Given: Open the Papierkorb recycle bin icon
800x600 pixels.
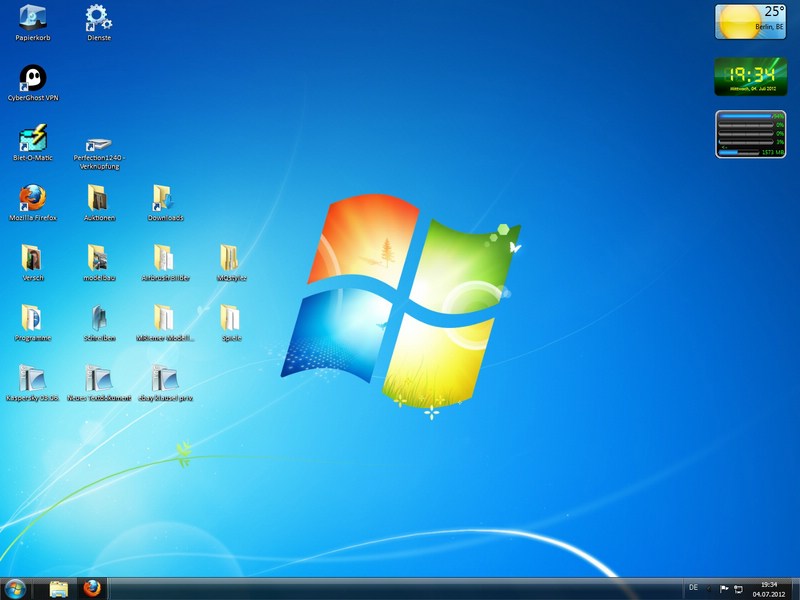Looking at the screenshot, I should [x=33, y=22].
